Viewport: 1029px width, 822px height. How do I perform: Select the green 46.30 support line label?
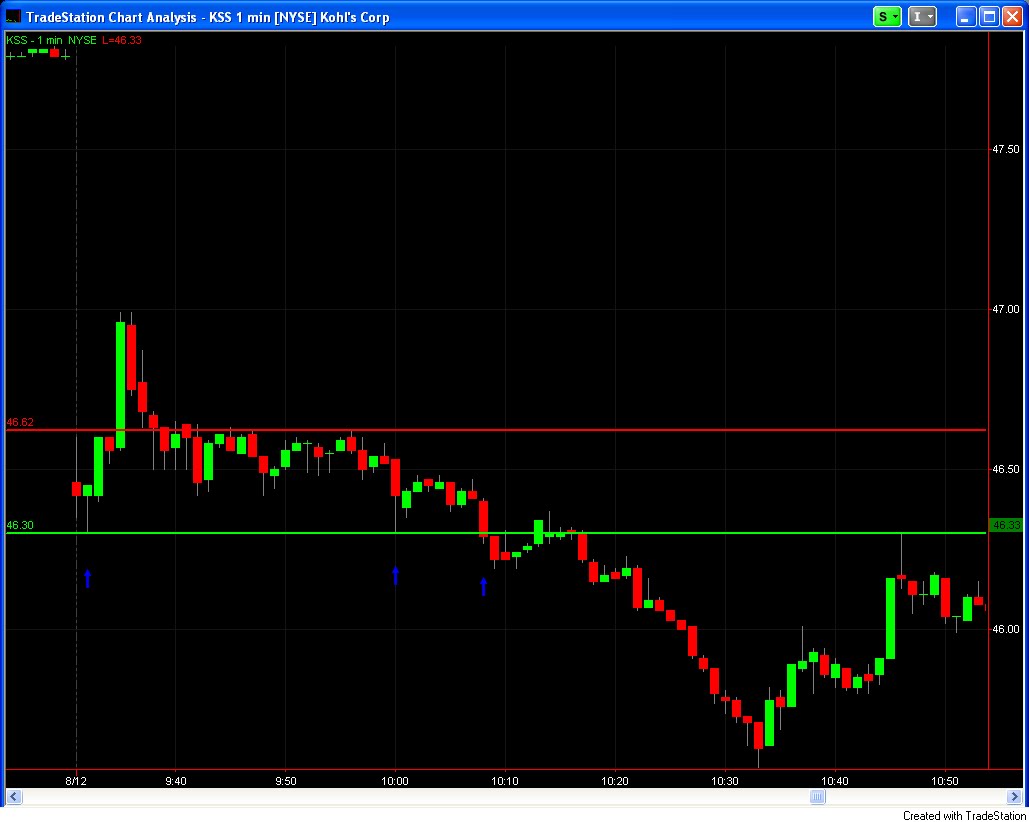18,524
